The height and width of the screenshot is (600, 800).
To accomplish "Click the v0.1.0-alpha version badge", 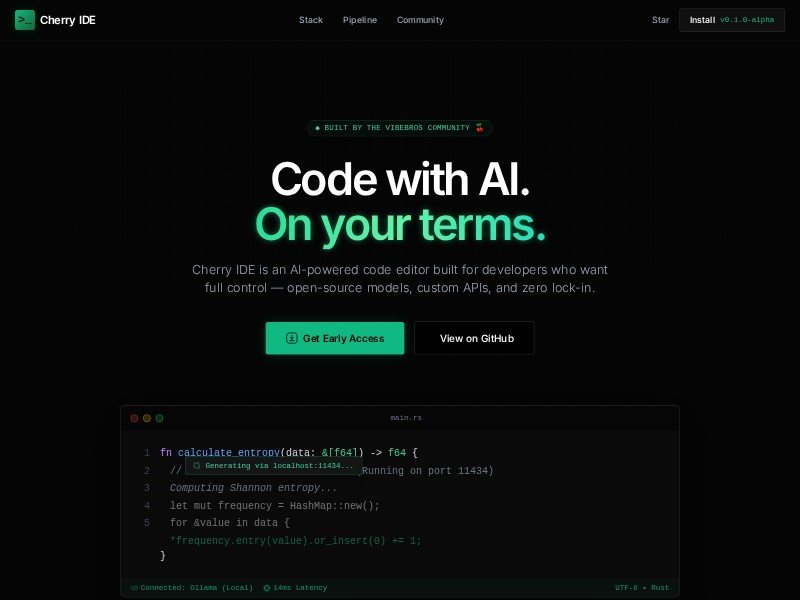I will [747, 20].
